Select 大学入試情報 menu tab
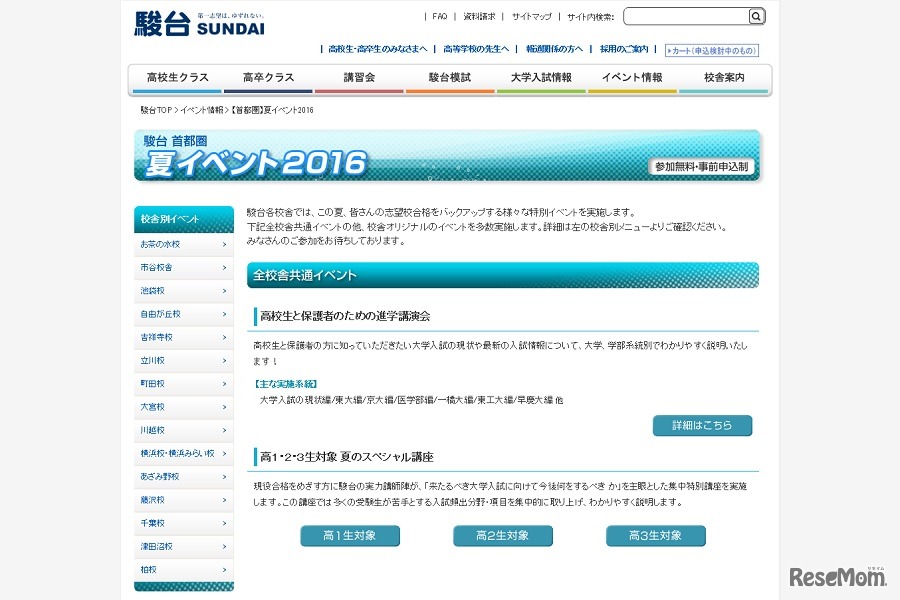 click(x=541, y=79)
